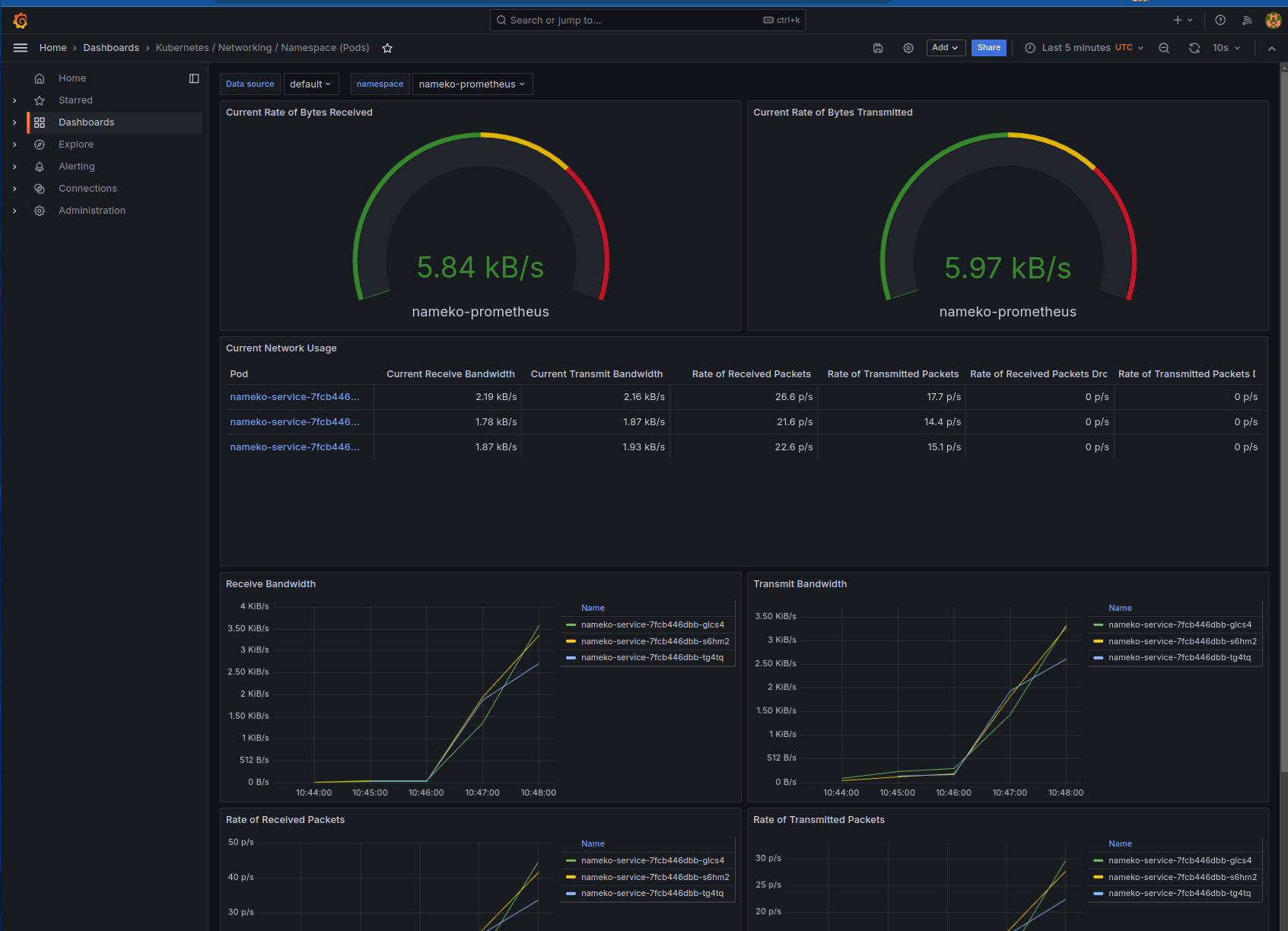The image size is (1288, 931).
Task: Refresh the dashboard now
Action: point(1194,48)
